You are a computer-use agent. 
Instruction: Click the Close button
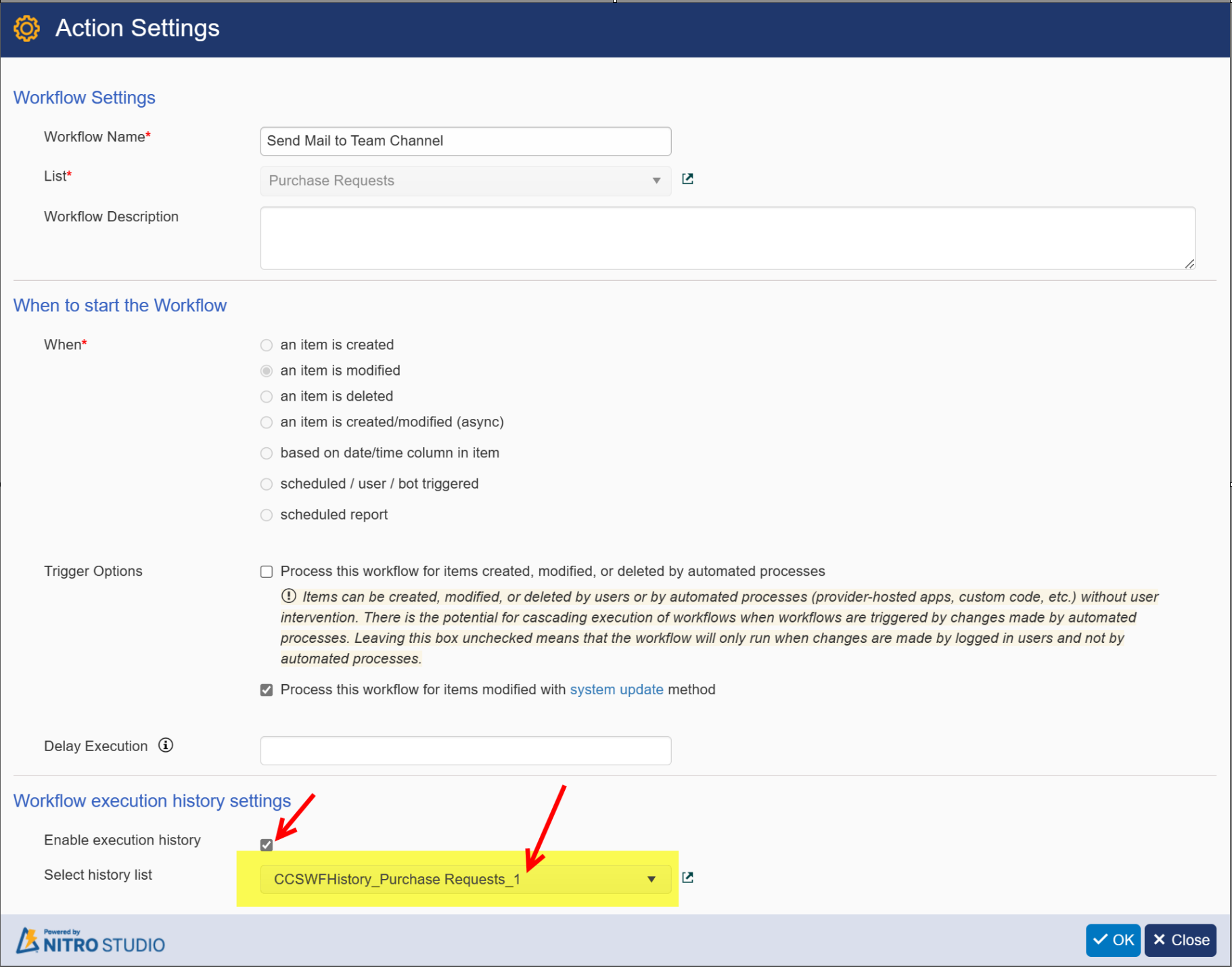[1181, 940]
